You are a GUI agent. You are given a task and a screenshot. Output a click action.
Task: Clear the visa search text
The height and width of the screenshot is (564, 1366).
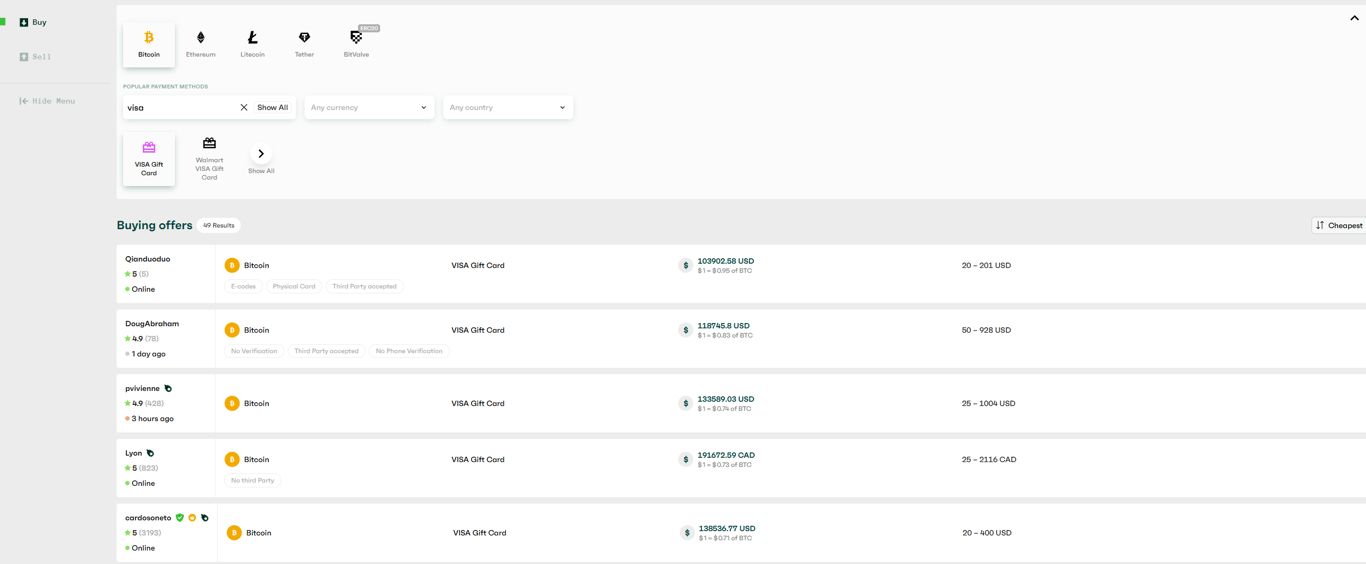pos(244,108)
